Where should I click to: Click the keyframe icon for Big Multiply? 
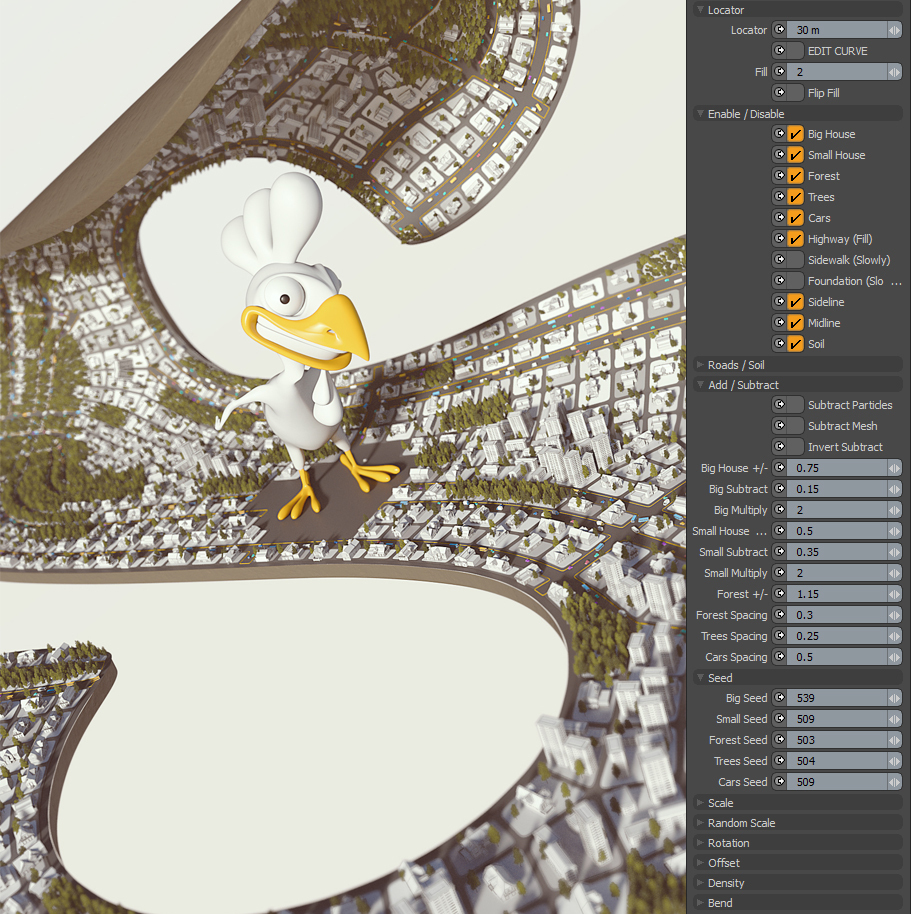779,510
